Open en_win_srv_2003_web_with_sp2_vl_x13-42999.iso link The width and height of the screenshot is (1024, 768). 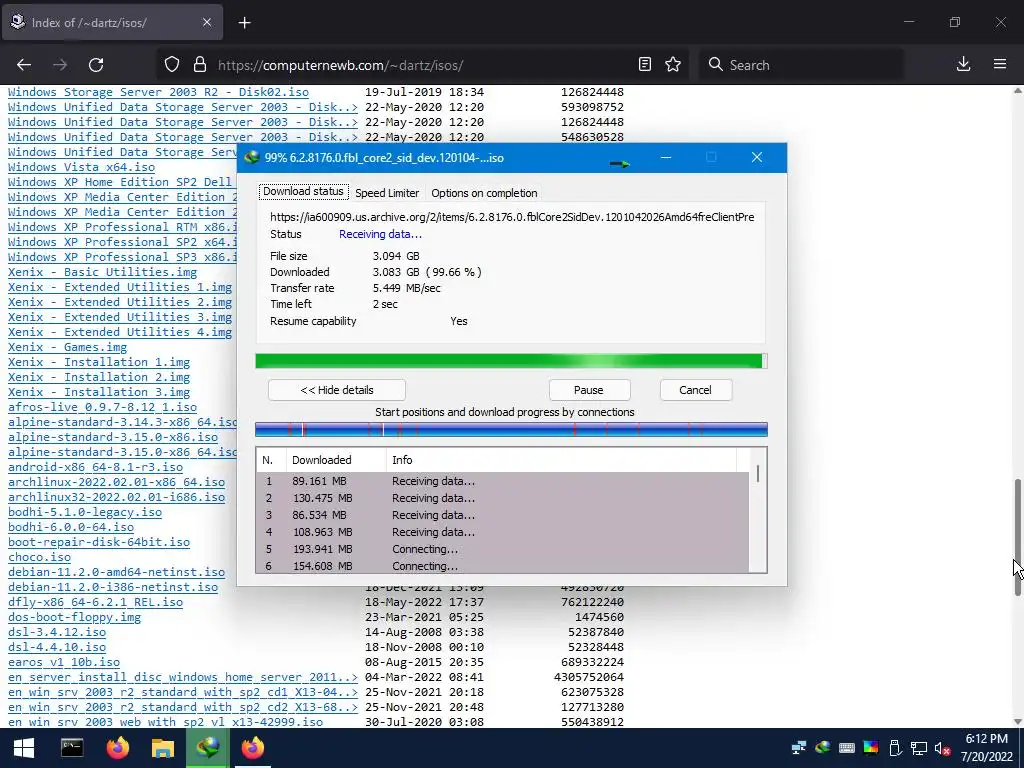coord(166,722)
